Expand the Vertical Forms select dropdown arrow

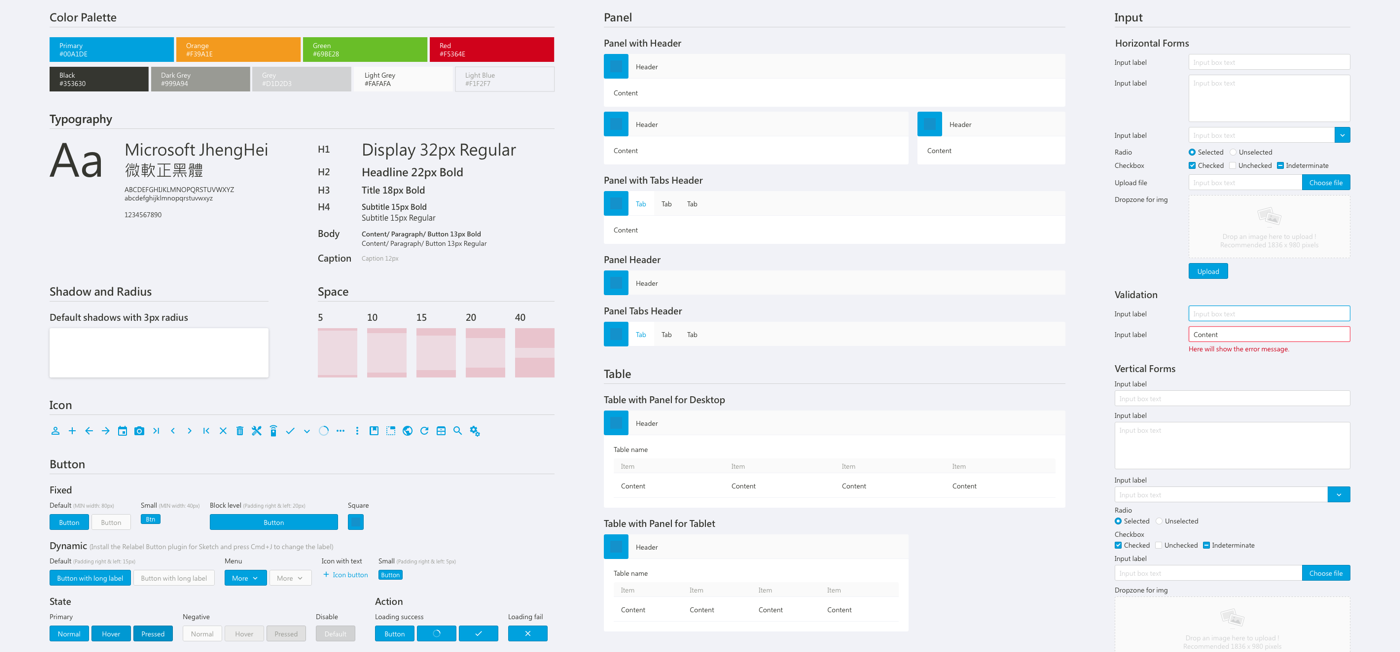click(x=1338, y=494)
